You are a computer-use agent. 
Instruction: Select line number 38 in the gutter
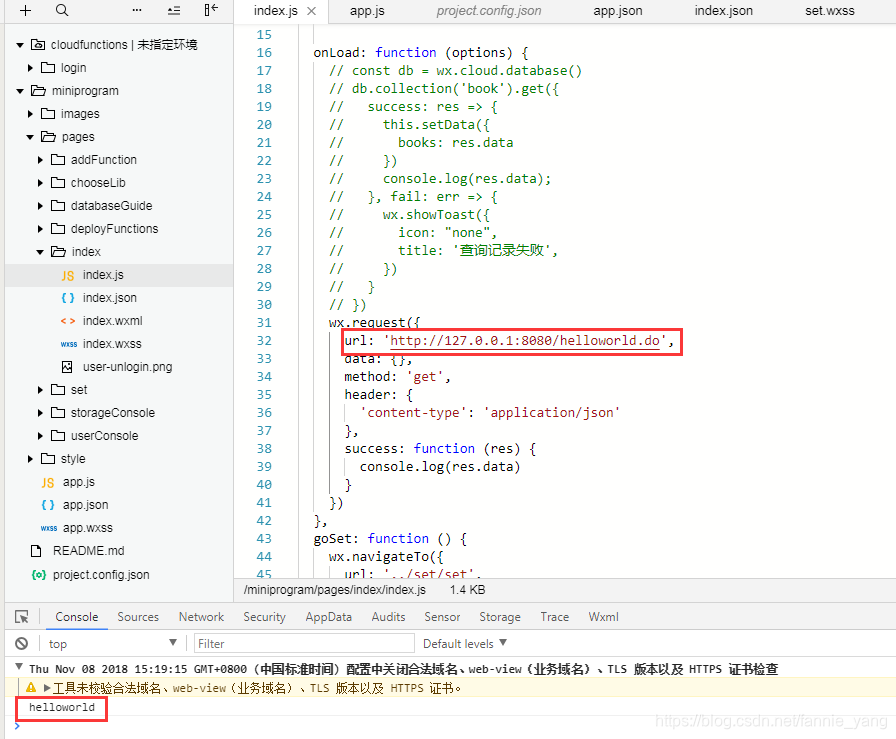coord(264,449)
